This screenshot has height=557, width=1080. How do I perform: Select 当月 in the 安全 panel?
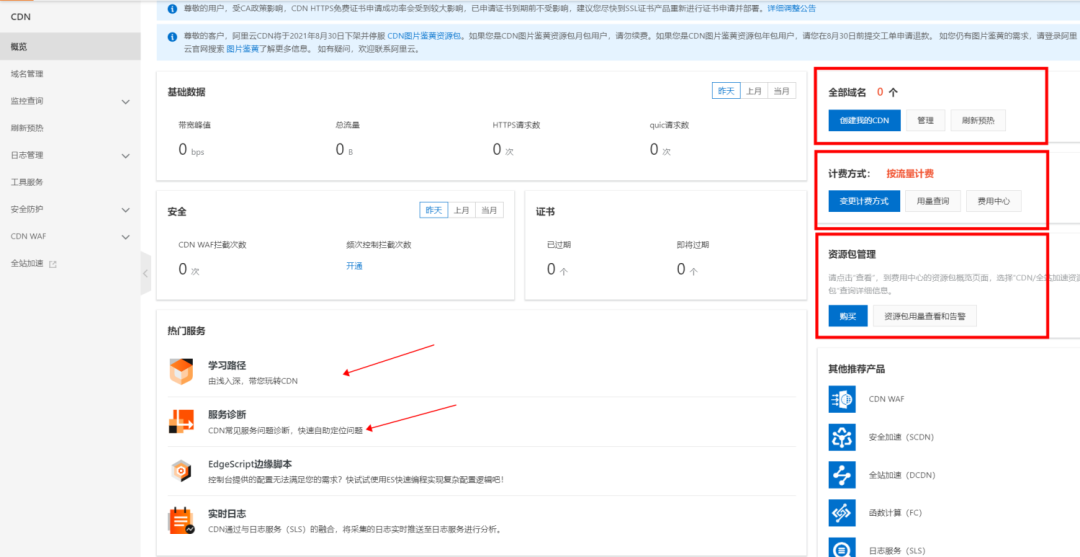pos(490,210)
